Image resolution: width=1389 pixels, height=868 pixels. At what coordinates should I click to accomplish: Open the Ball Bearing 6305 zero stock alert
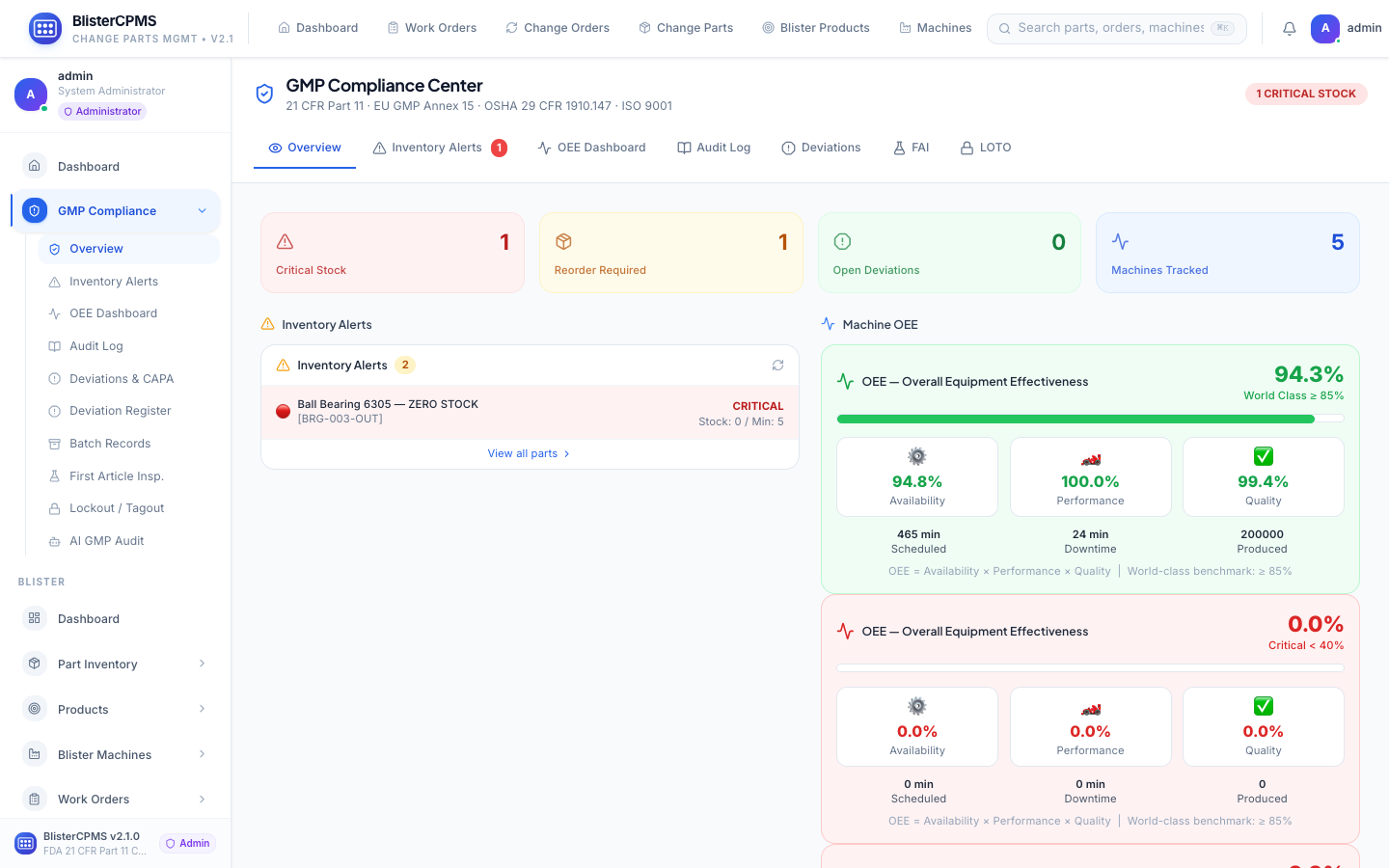(x=530, y=412)
